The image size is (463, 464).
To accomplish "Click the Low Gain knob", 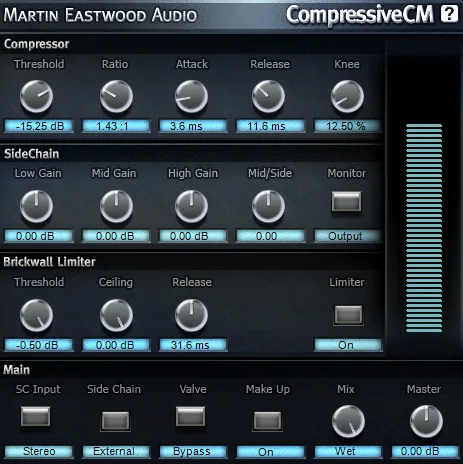I will coord(37,207).
